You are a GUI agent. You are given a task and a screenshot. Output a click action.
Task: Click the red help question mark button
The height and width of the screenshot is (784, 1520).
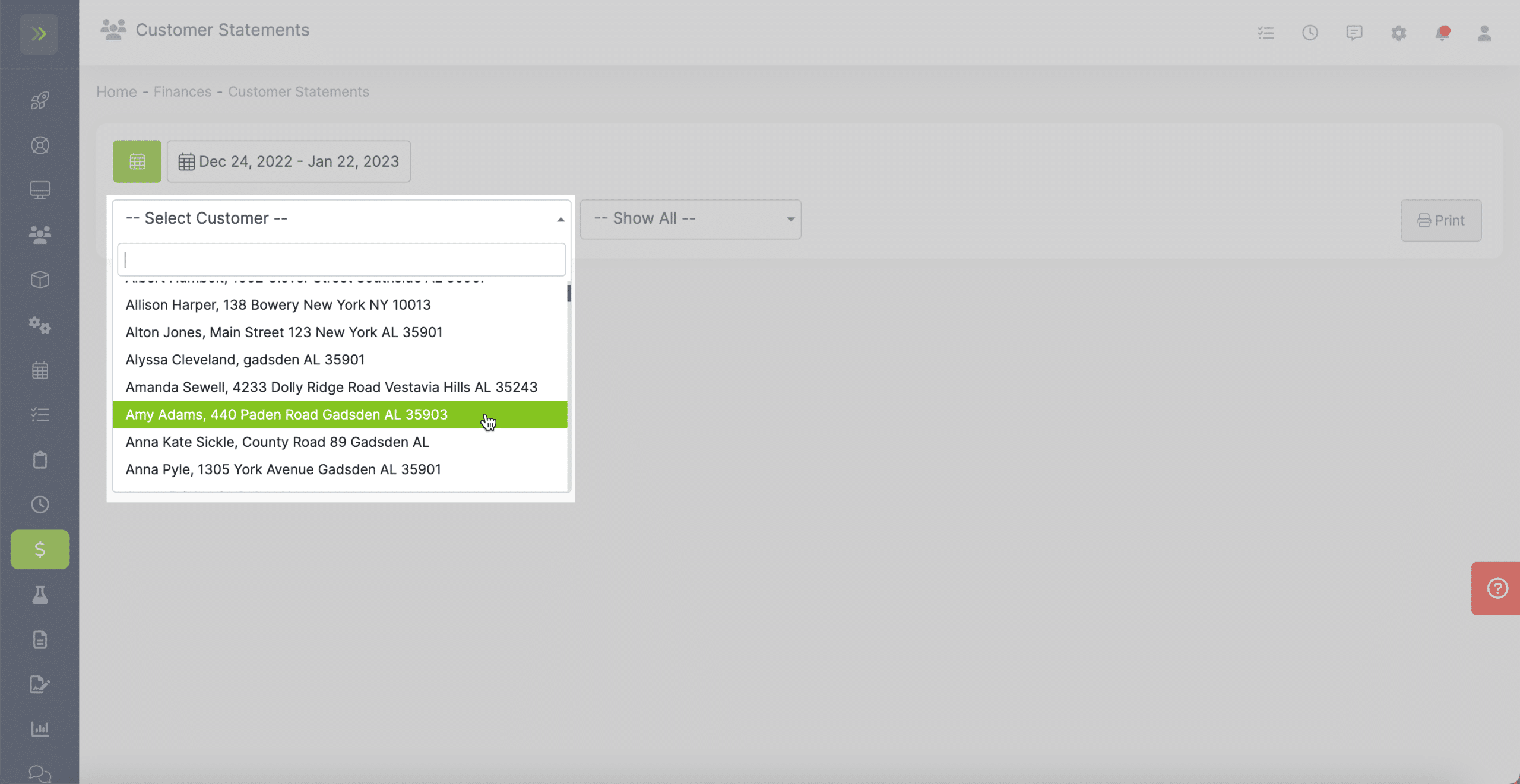click(x=1497, y=589)
